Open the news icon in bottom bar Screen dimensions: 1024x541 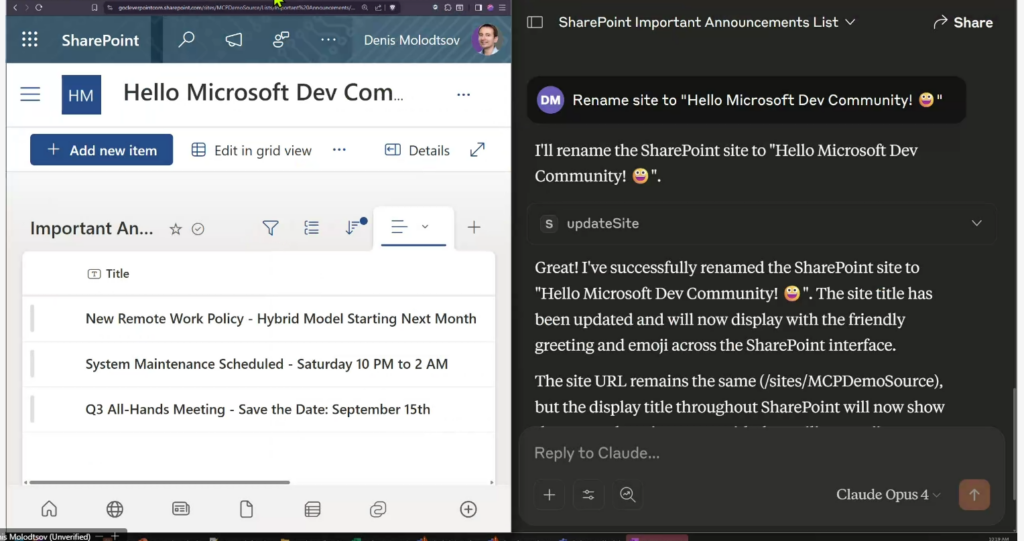point(181,509)
